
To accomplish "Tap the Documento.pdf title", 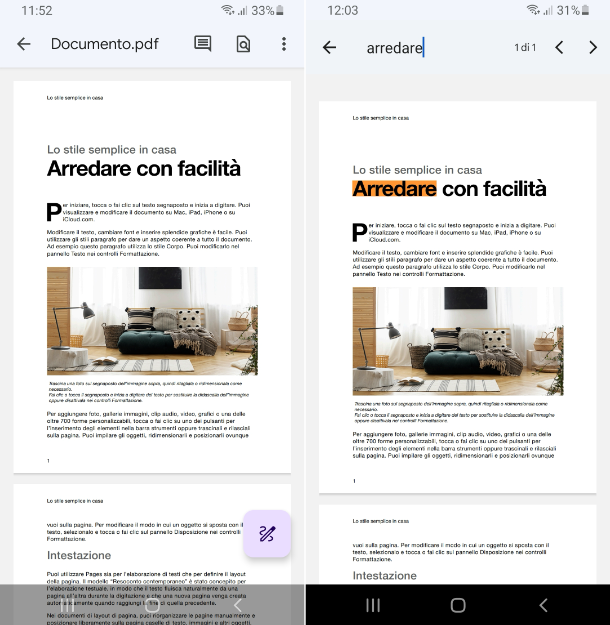I will click(105, 44).
